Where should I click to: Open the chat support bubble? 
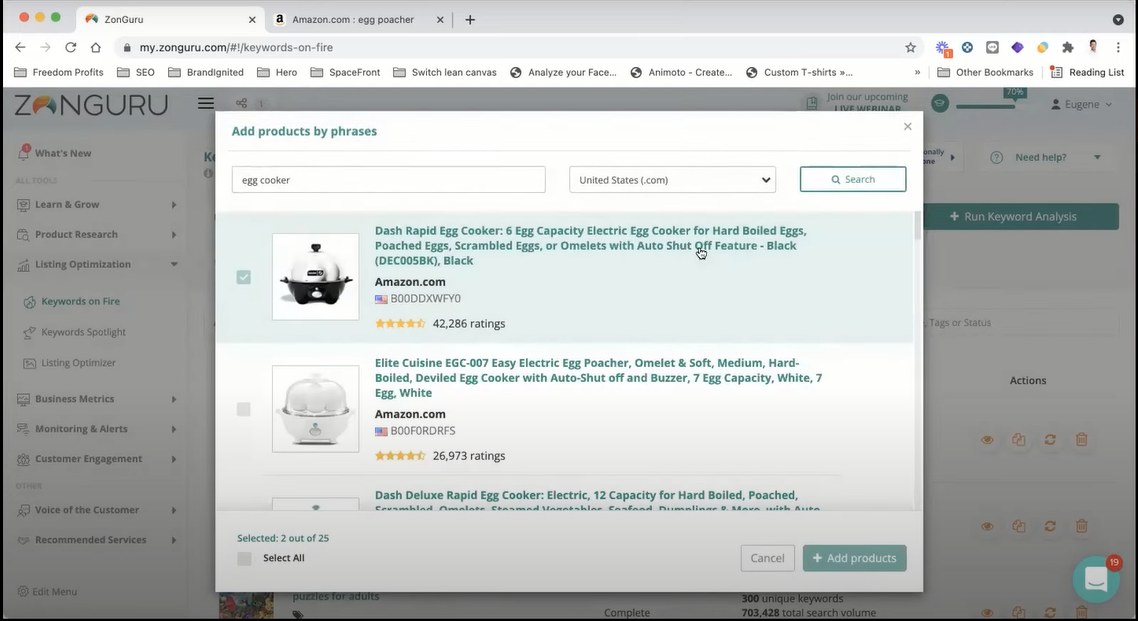1096,579
